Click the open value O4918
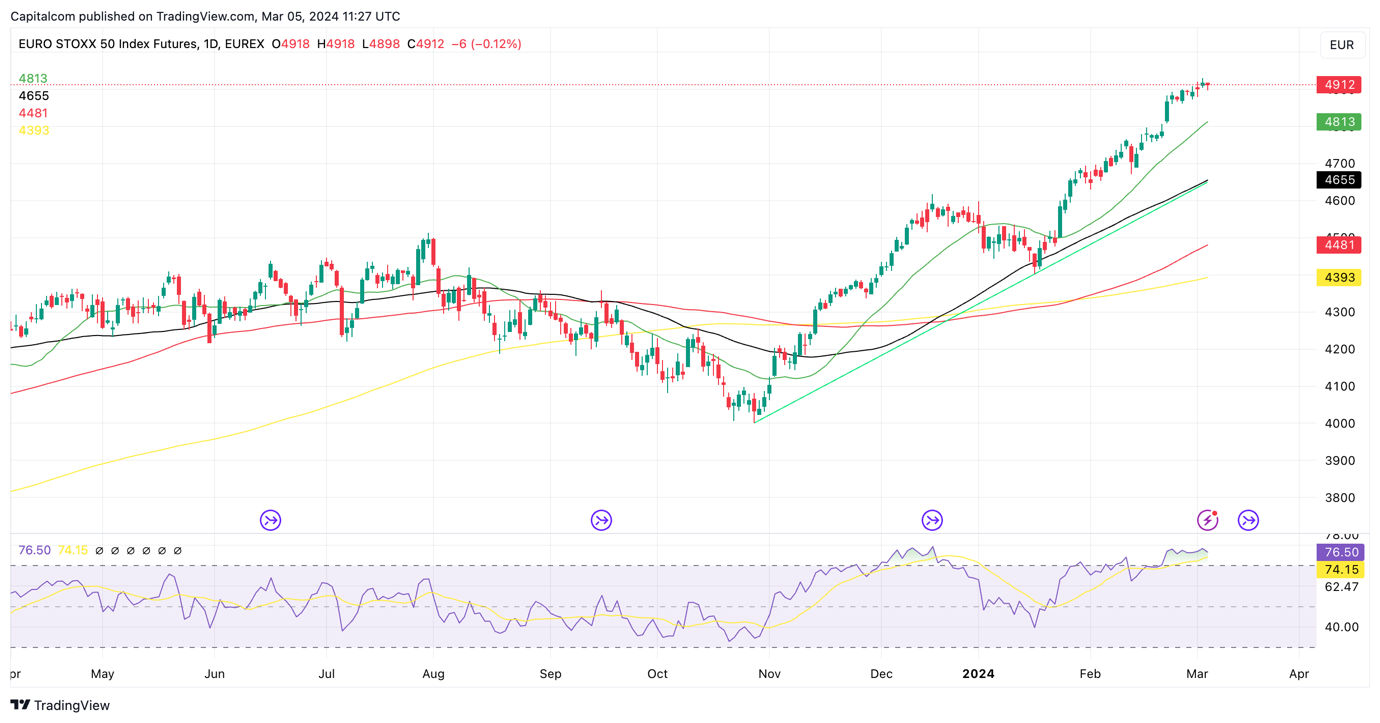Viewport: 1380px width, 723px height. (x=291, y=44)
